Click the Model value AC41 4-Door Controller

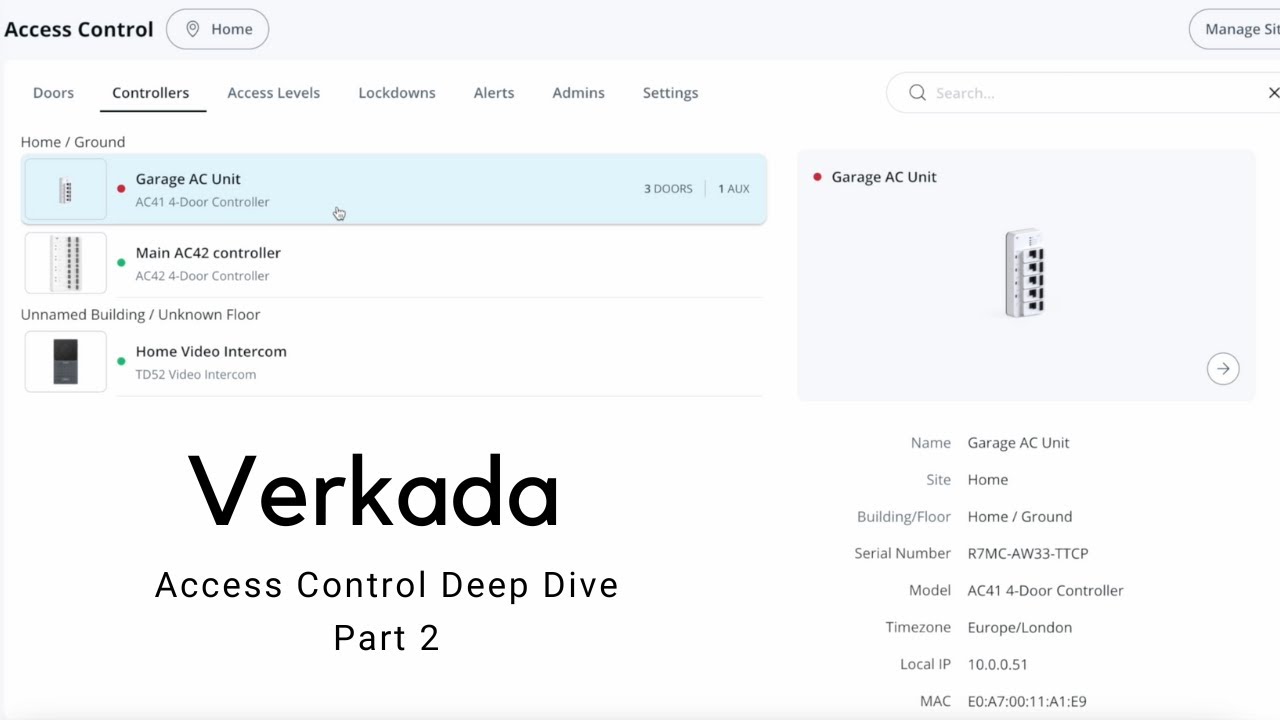point(1046,591)
